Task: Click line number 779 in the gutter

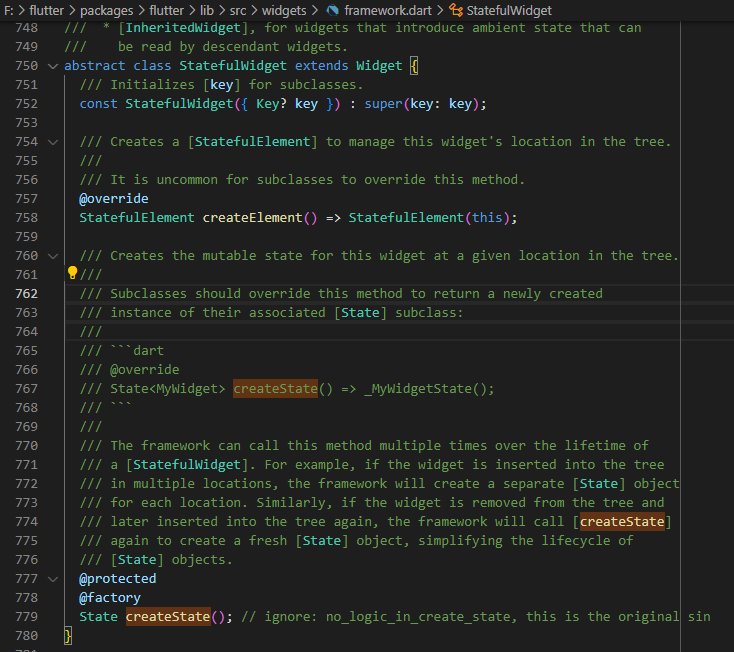Action: [26, 617]
